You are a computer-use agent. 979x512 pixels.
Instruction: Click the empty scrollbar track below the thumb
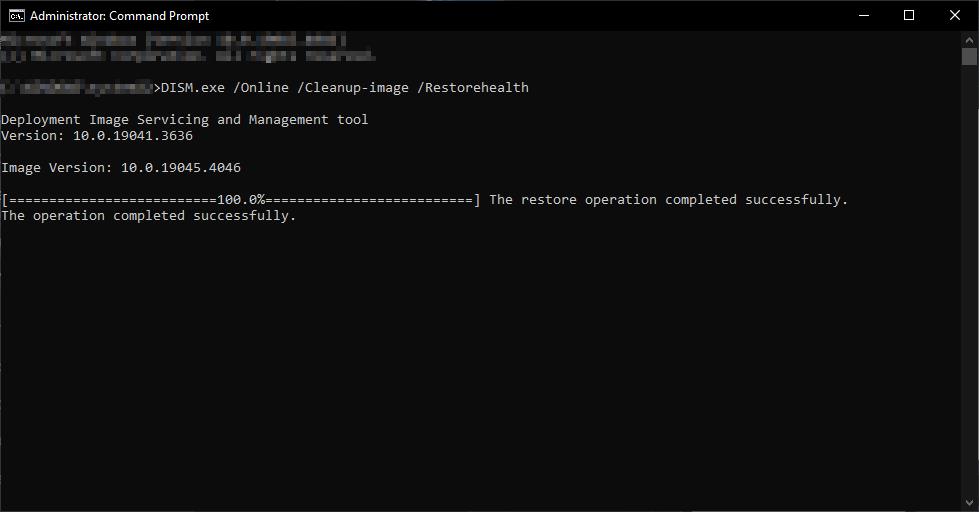[x=969, y=280]
